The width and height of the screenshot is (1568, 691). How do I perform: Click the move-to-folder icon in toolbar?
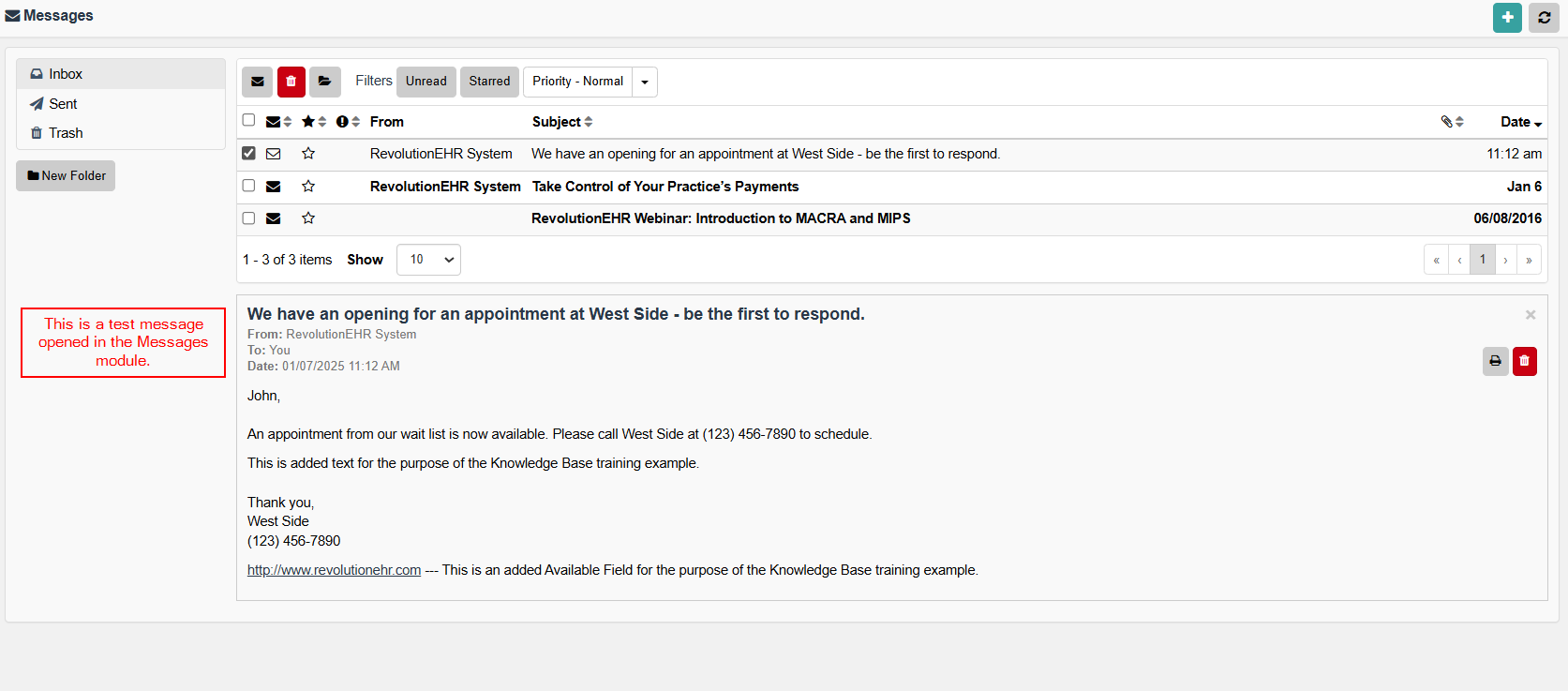click(324, 82)
